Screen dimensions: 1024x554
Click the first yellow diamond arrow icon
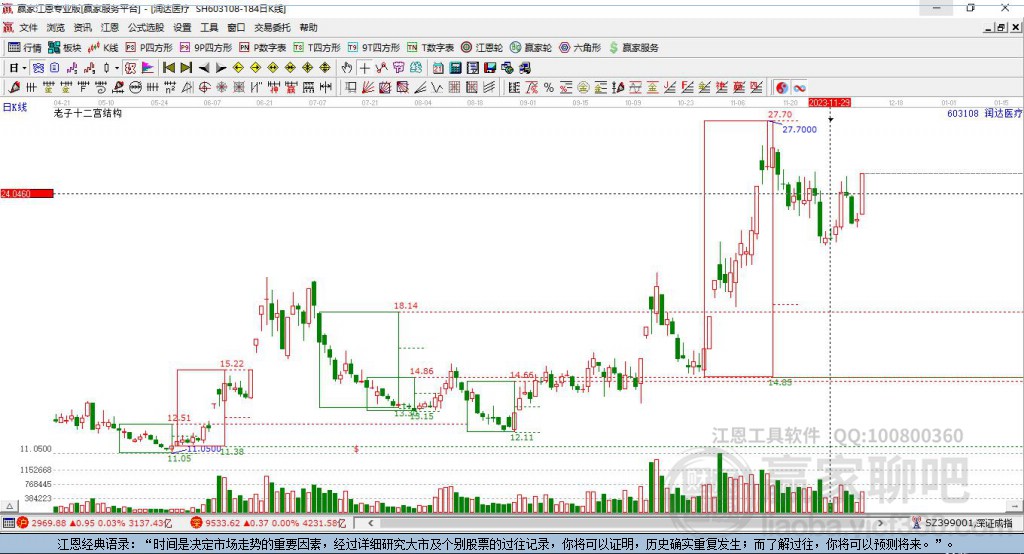click(238, 68)
